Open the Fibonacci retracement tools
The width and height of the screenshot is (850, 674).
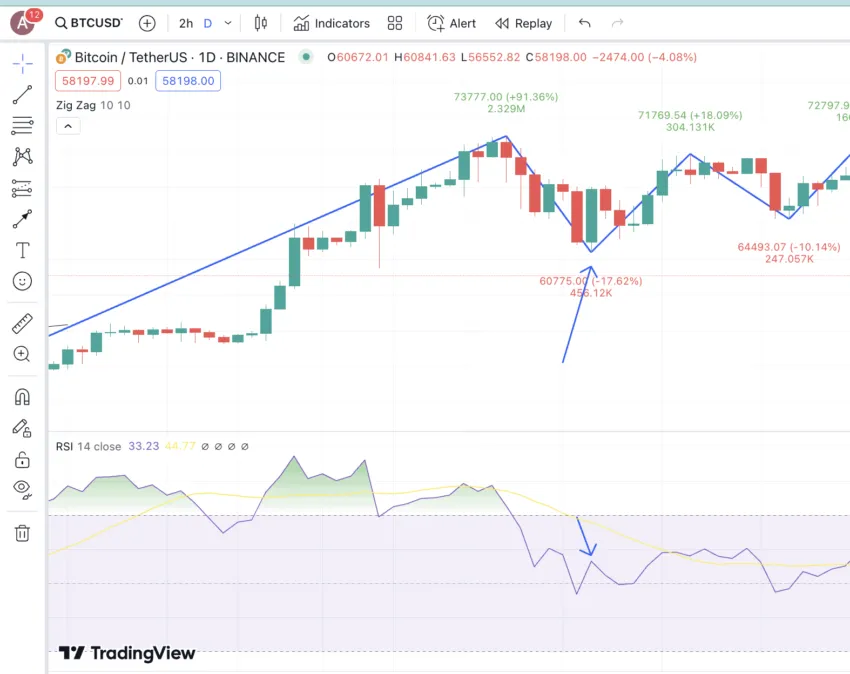pos(22,126)
